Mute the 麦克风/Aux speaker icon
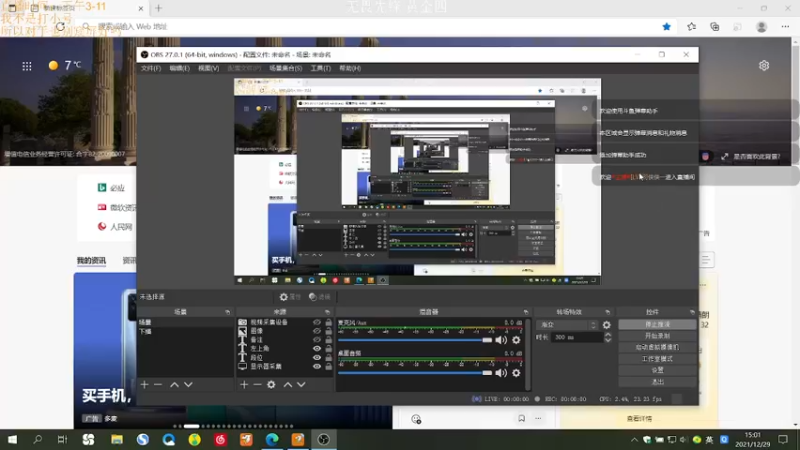Viewport: 800px width, 450px height. click(501, 340)
